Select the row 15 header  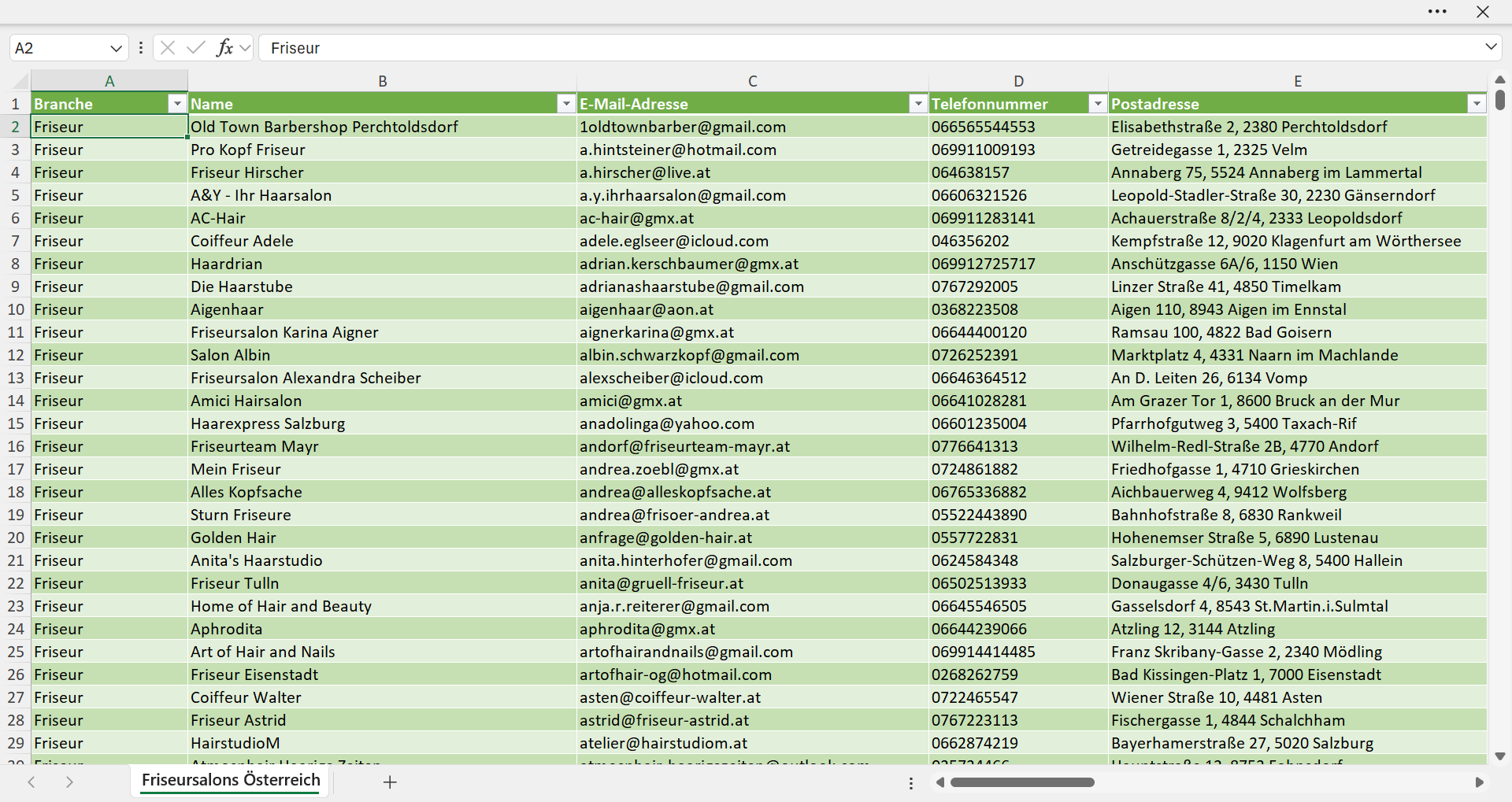click(x=16, y=423)
